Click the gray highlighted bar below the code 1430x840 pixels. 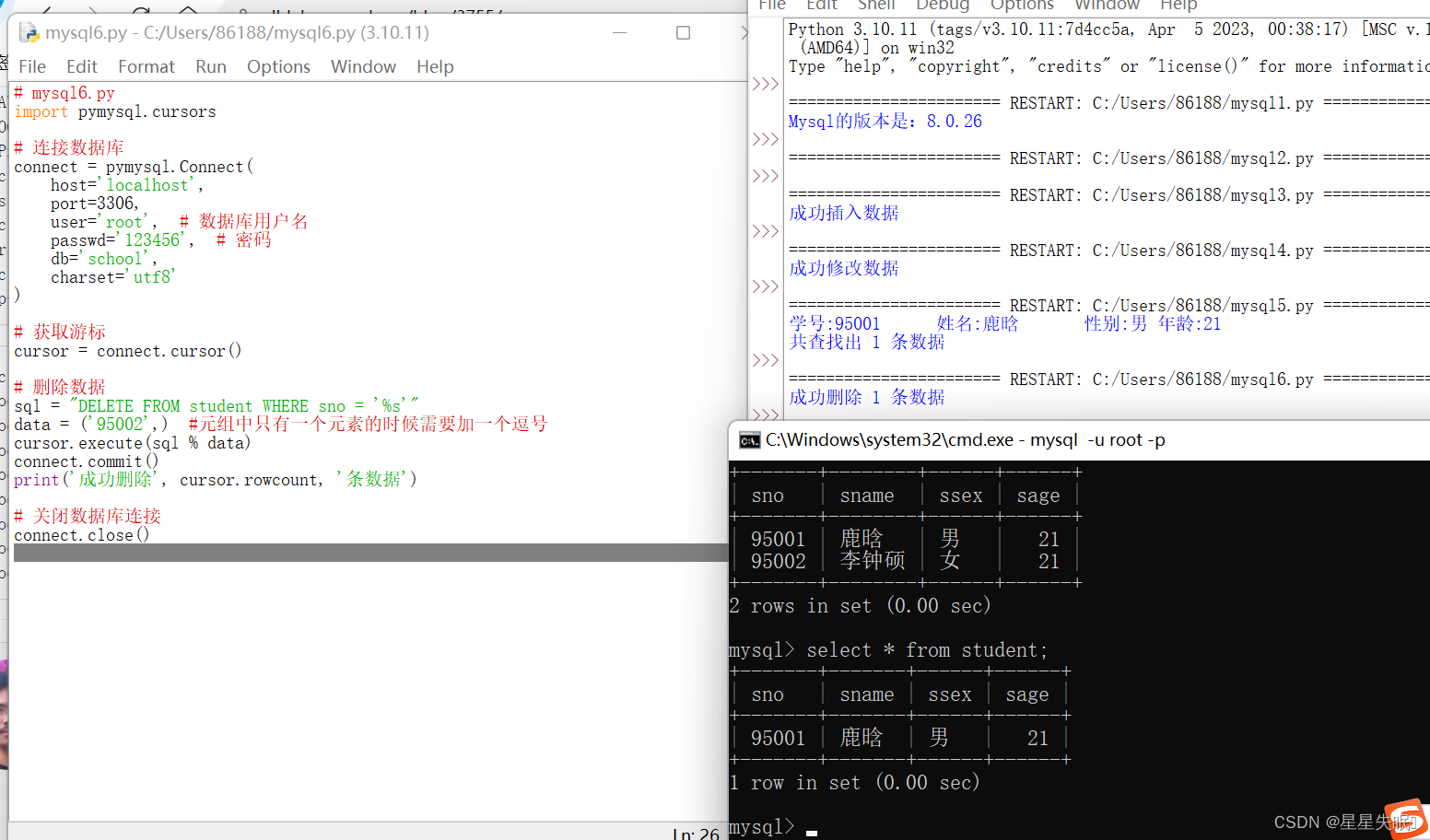click(370, 553)
